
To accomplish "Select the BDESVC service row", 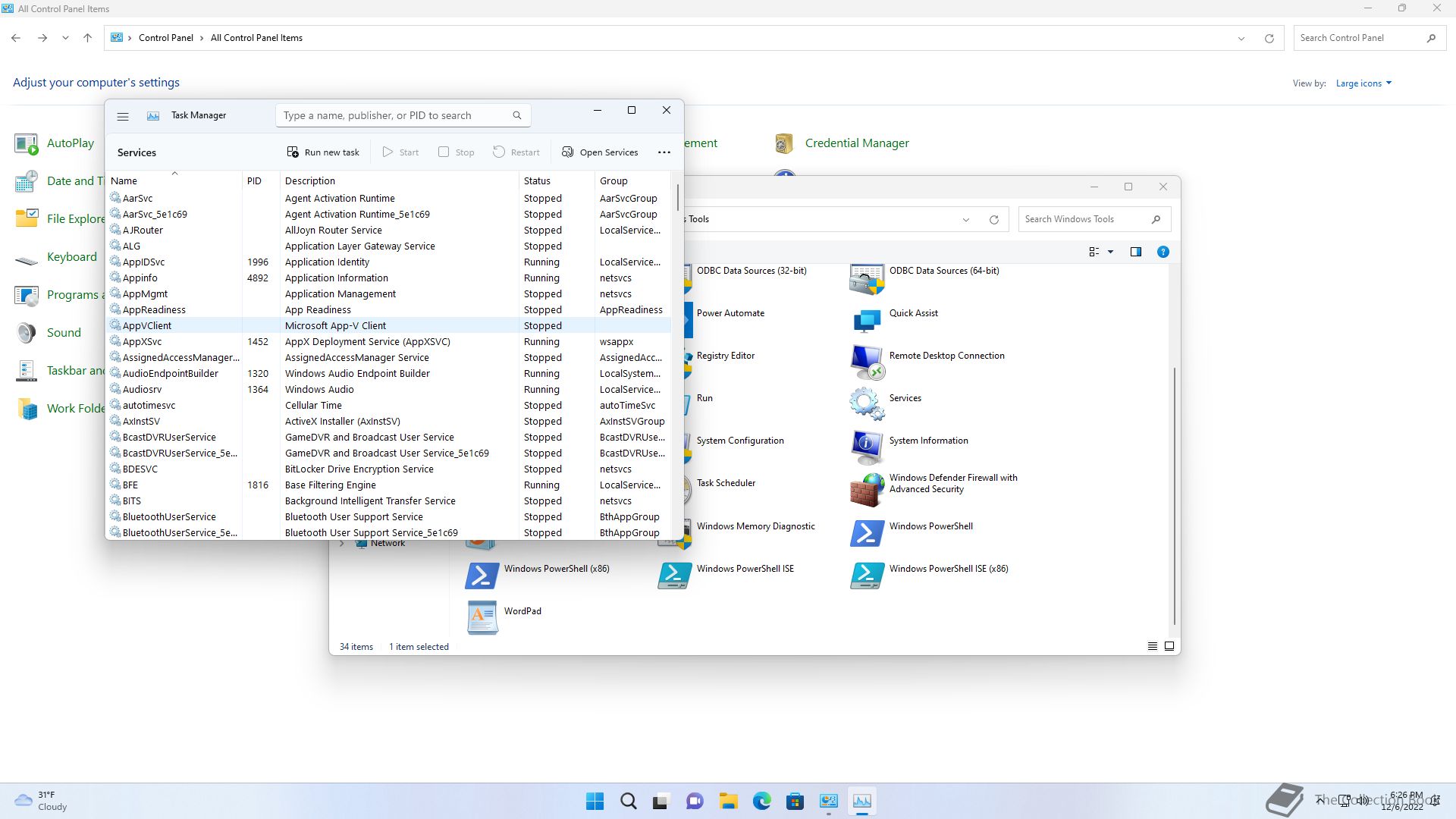I will (x=389, y=469).
